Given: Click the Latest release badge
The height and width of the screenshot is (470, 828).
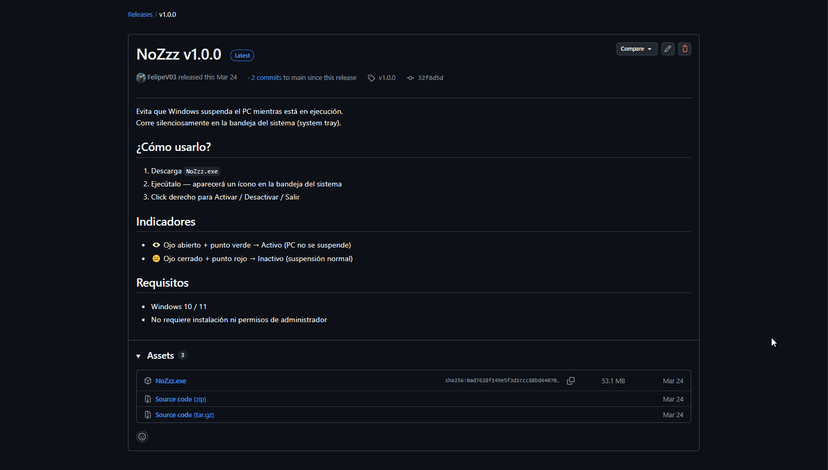Looking at the screenshot, I should (x=242, y=55).
